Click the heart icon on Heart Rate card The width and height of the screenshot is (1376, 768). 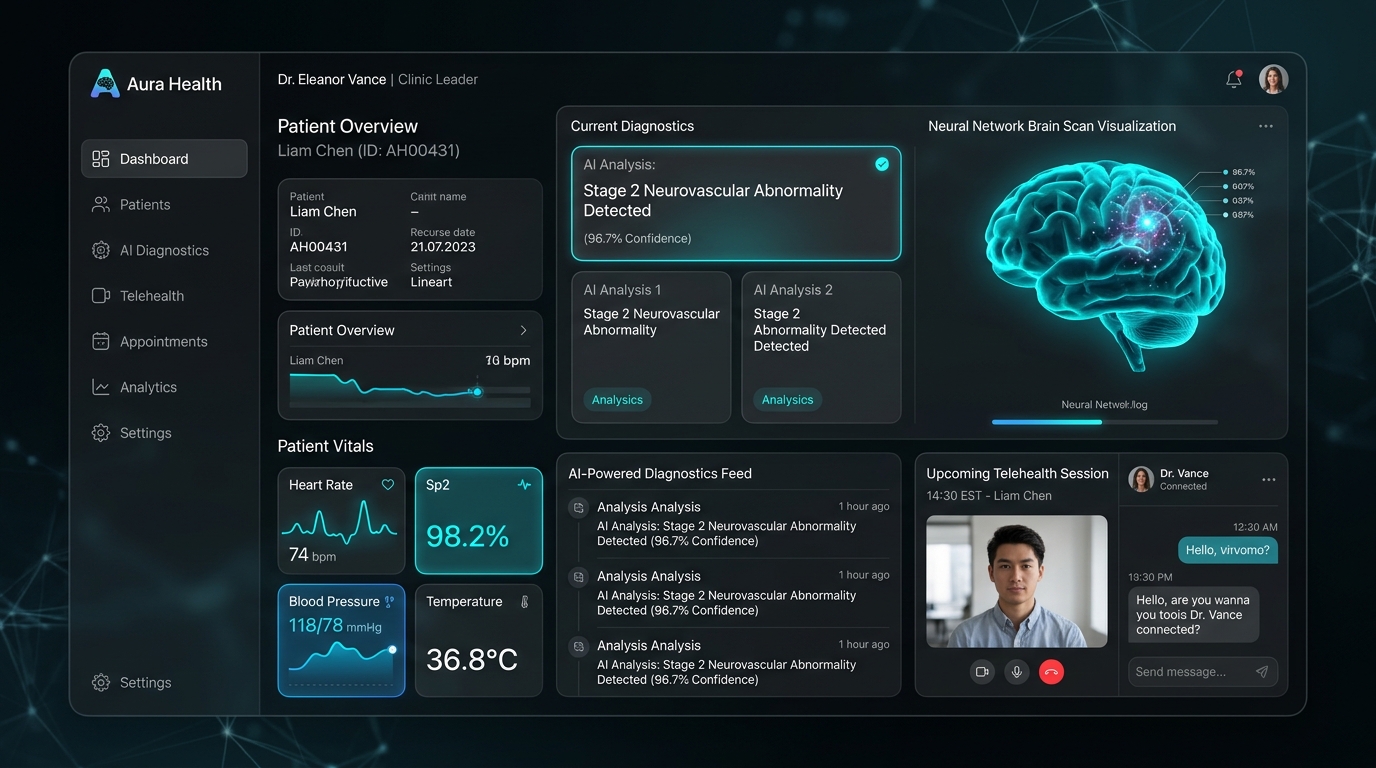[388, 485]
